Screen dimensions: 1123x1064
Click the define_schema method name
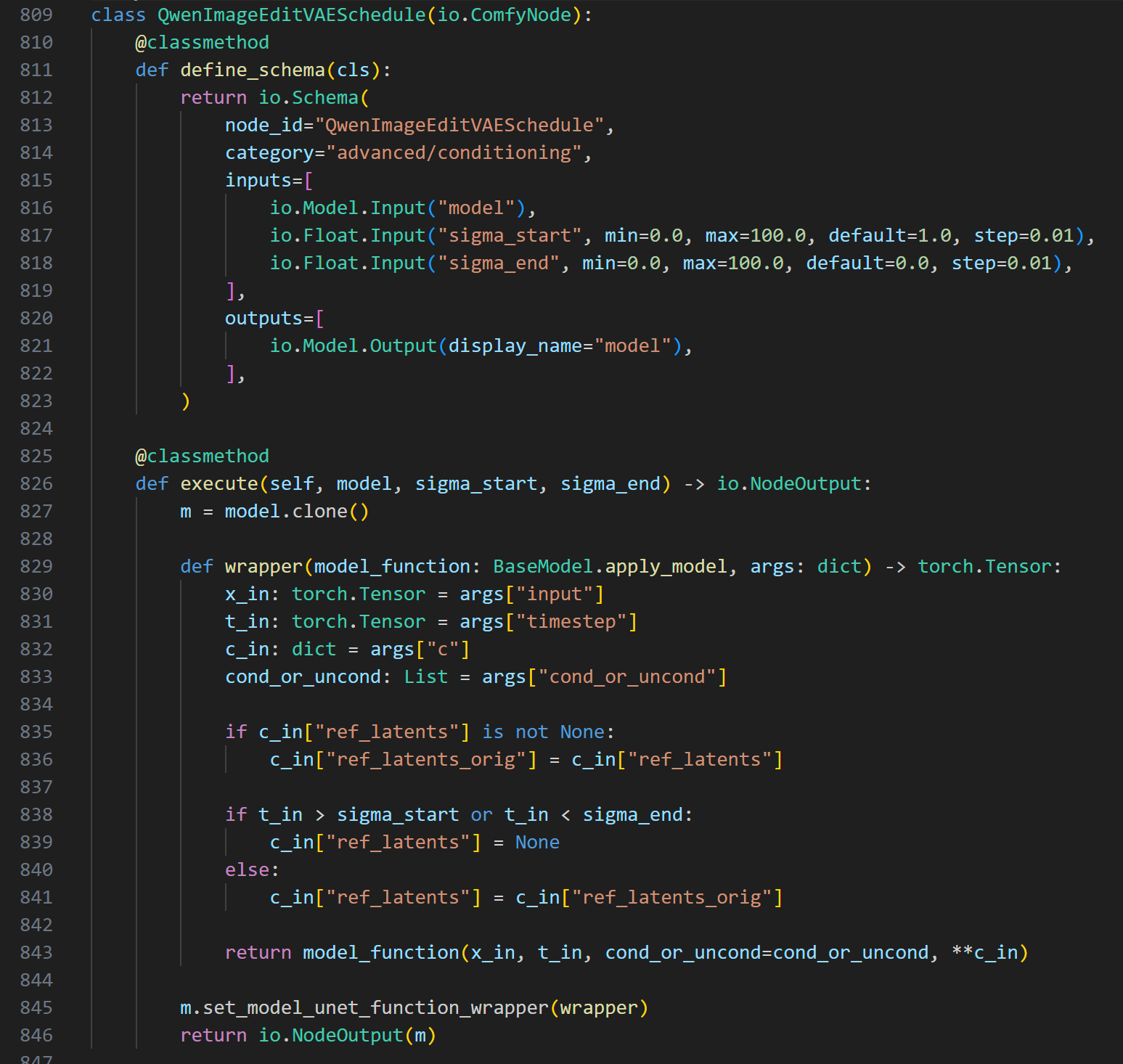(253, 70)
